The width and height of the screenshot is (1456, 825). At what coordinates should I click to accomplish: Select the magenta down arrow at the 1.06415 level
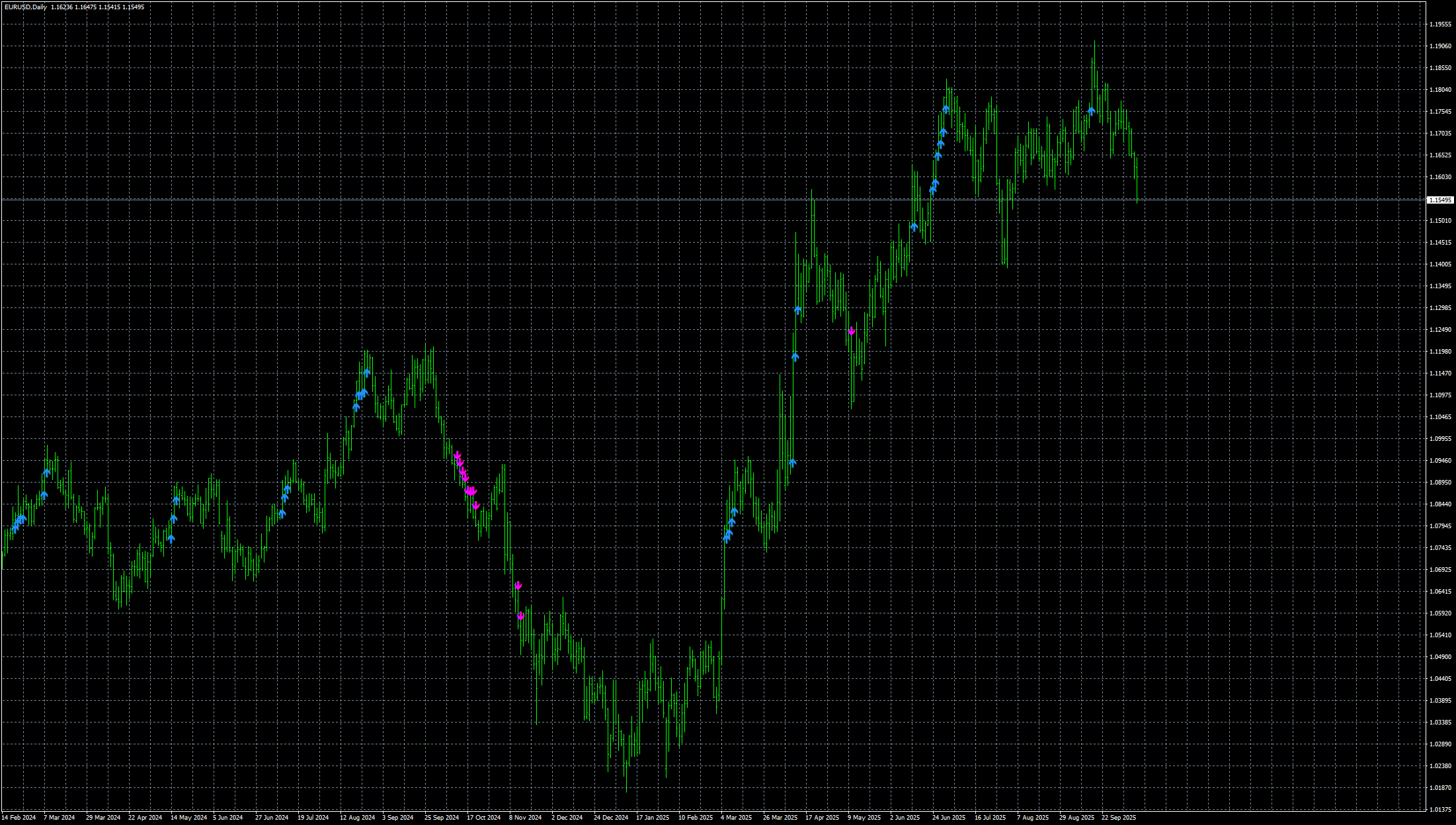pos(518,586)
